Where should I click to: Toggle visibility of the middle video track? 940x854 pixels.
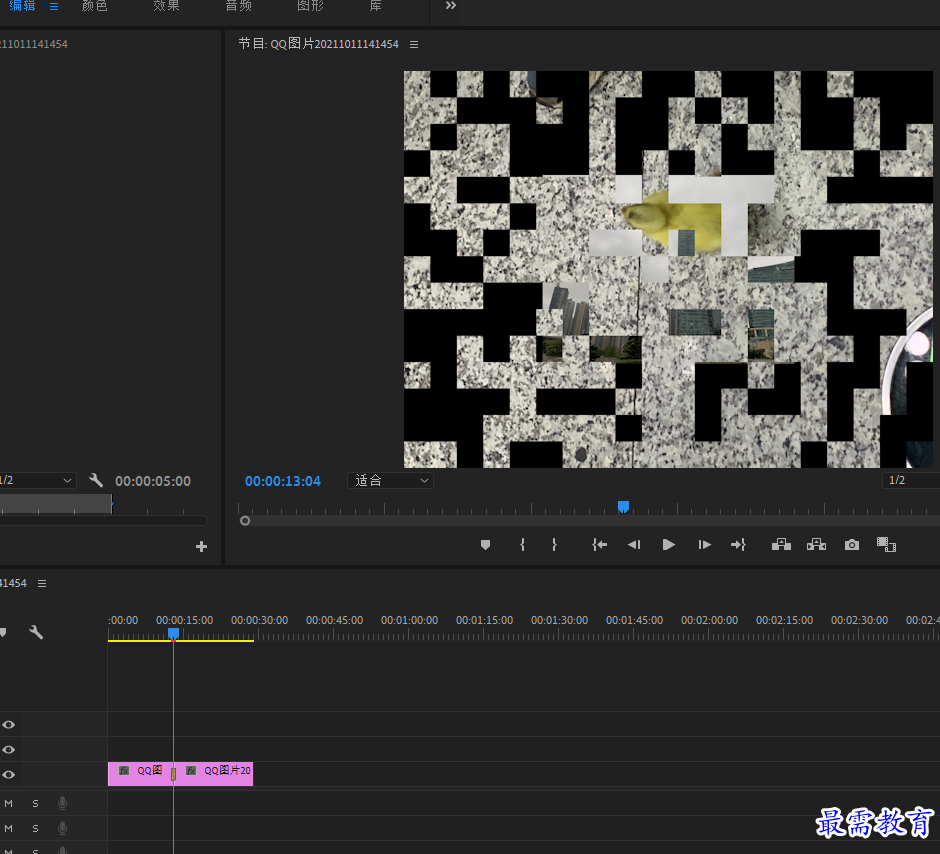[x=8, y=750]
